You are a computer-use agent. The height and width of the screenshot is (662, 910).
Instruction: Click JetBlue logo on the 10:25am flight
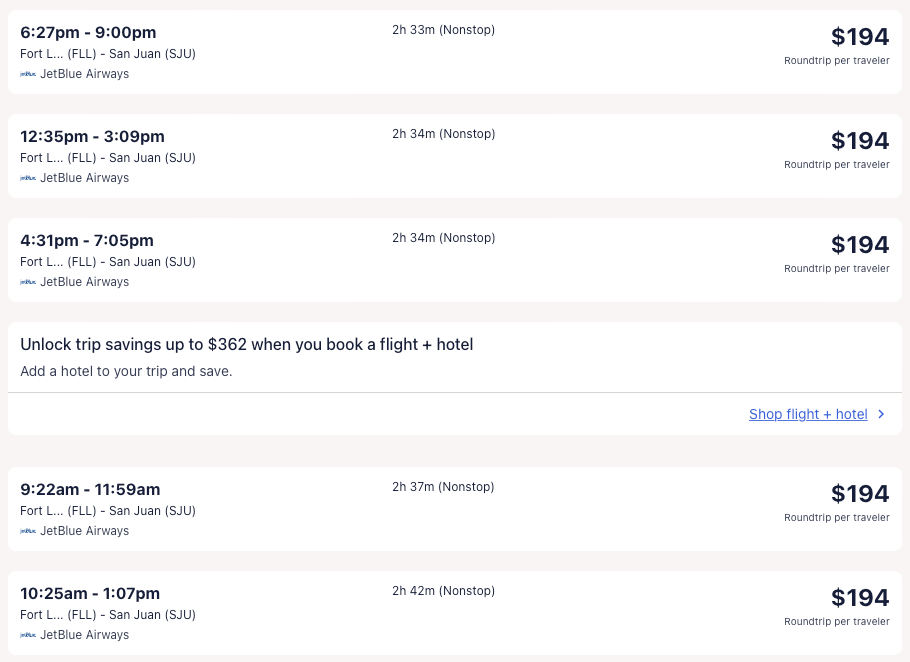click(28, 635)
